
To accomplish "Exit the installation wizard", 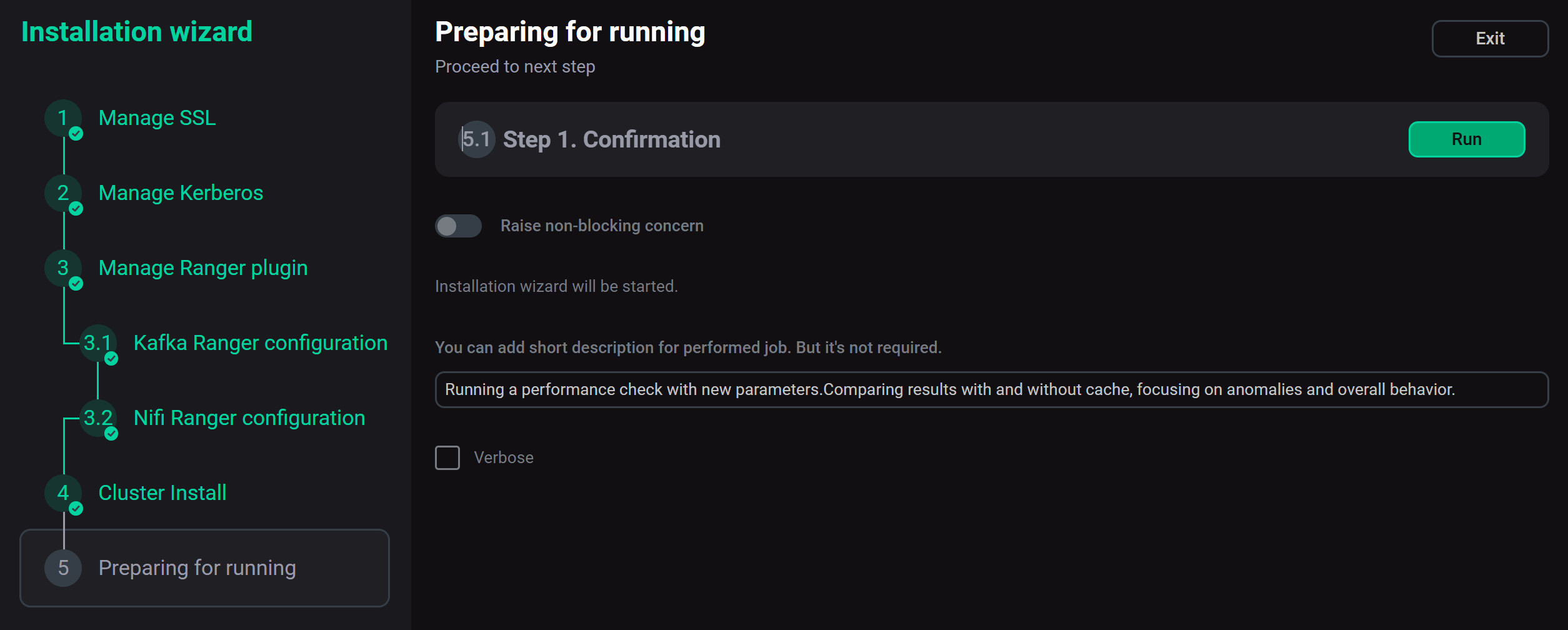I will click(x=1490, y=39).
